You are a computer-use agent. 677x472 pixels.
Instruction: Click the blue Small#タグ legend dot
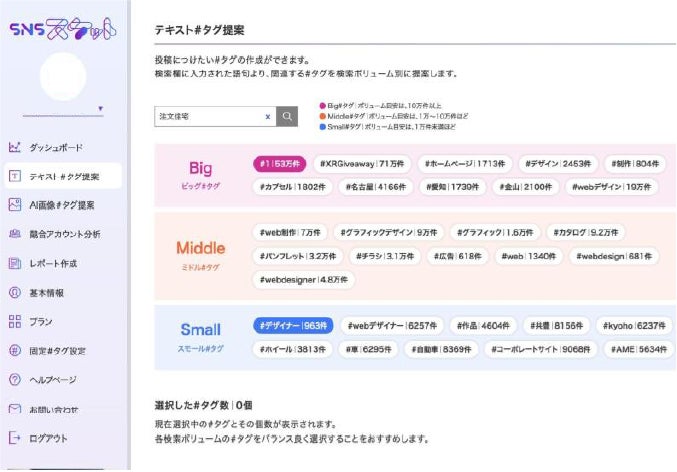[323, 127]
